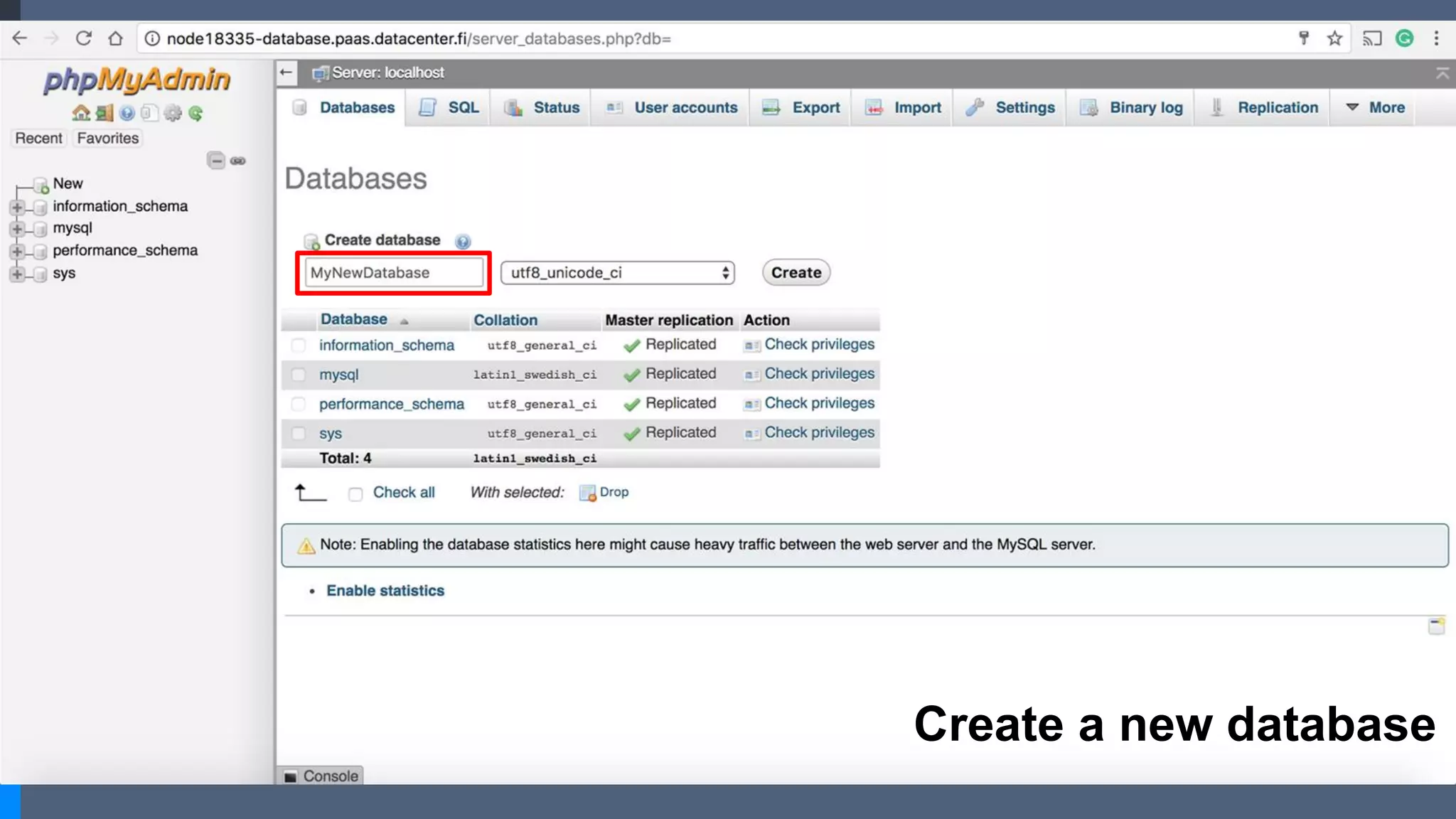Open the Replication tab
This screenshot has height=819, width=1456.
pos(1263,107)
